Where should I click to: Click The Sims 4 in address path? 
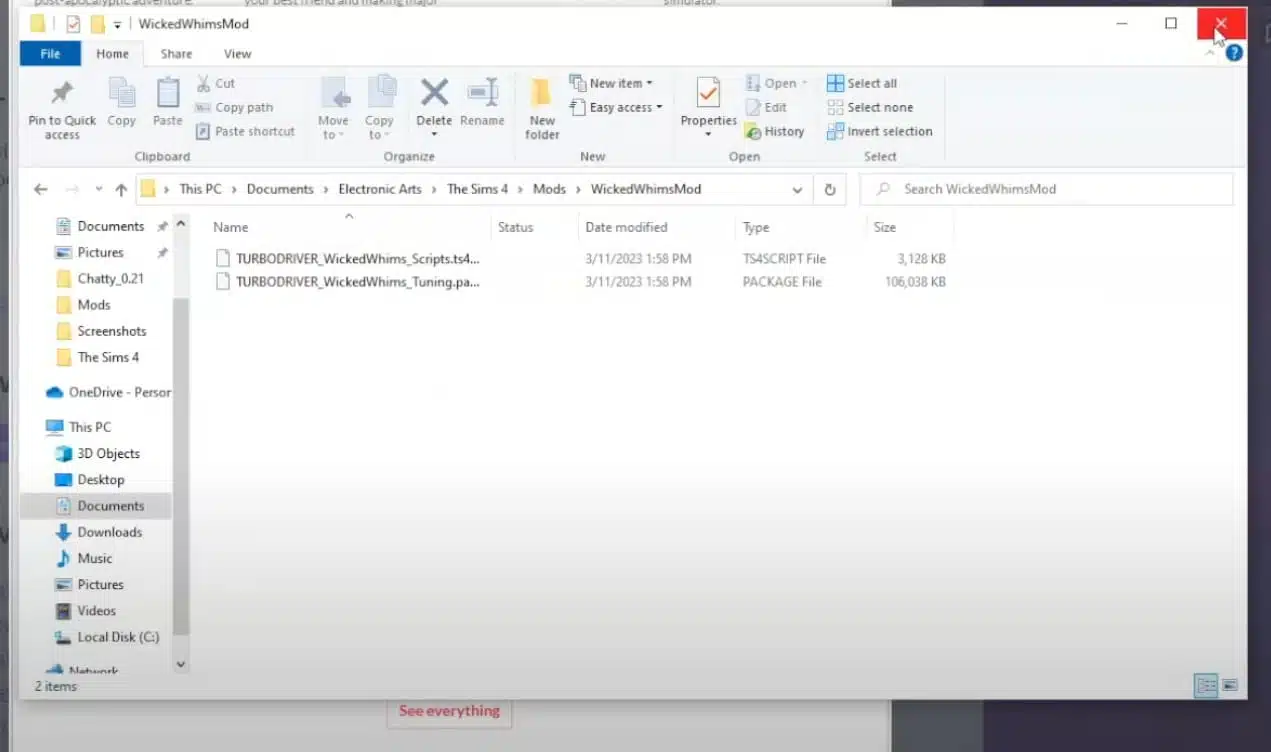pos(480,189)
